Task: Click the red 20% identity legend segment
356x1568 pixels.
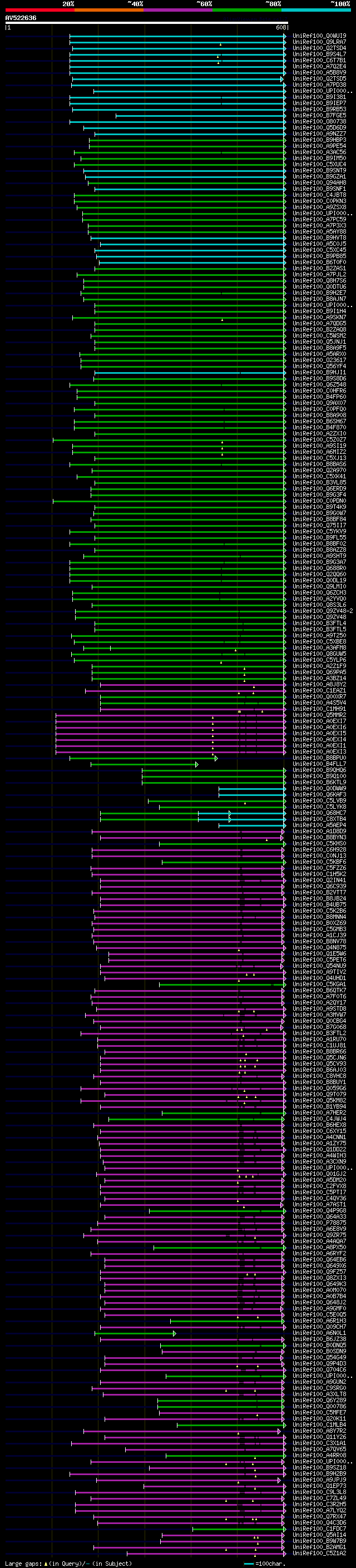Action: pos(39,10)
